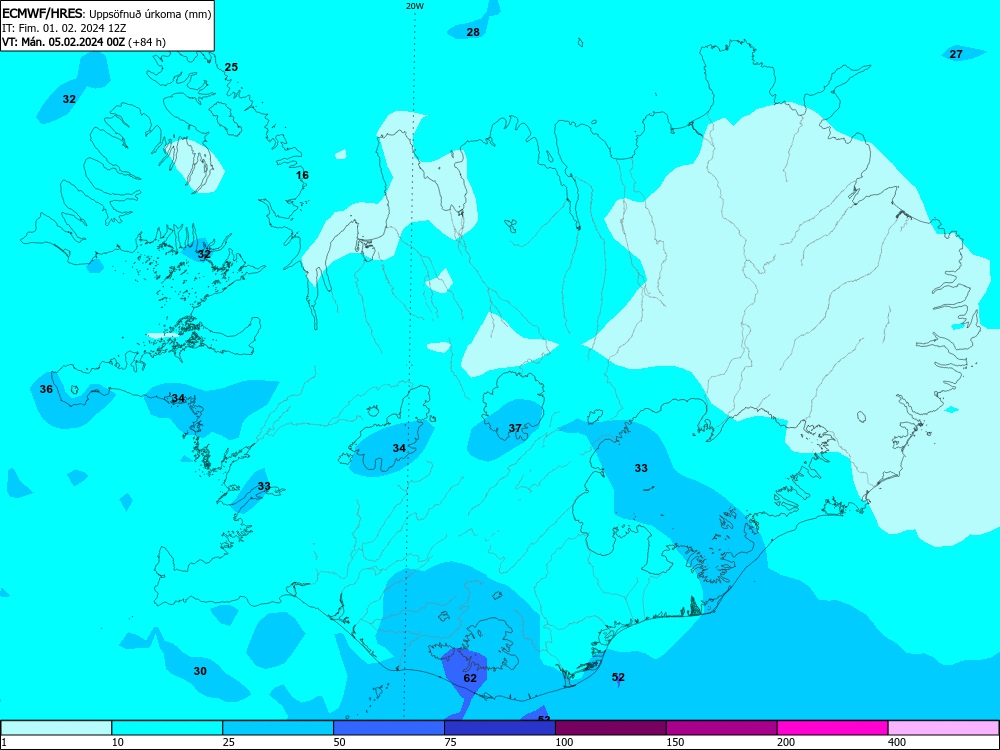Click the legend tick label 75
1000x750 pixels.
(451, 742)
